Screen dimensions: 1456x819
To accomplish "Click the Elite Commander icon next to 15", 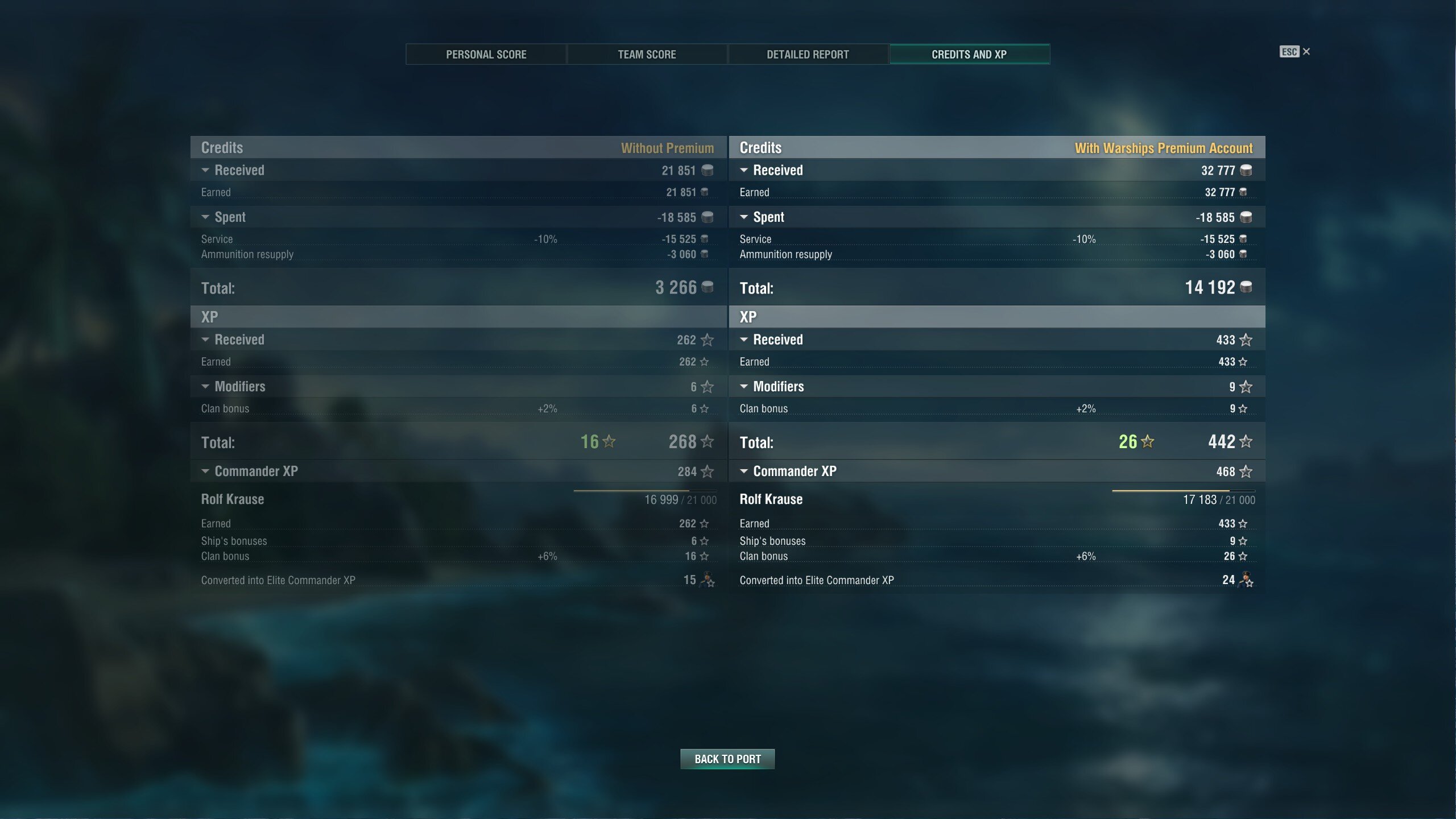I will 707,580.
